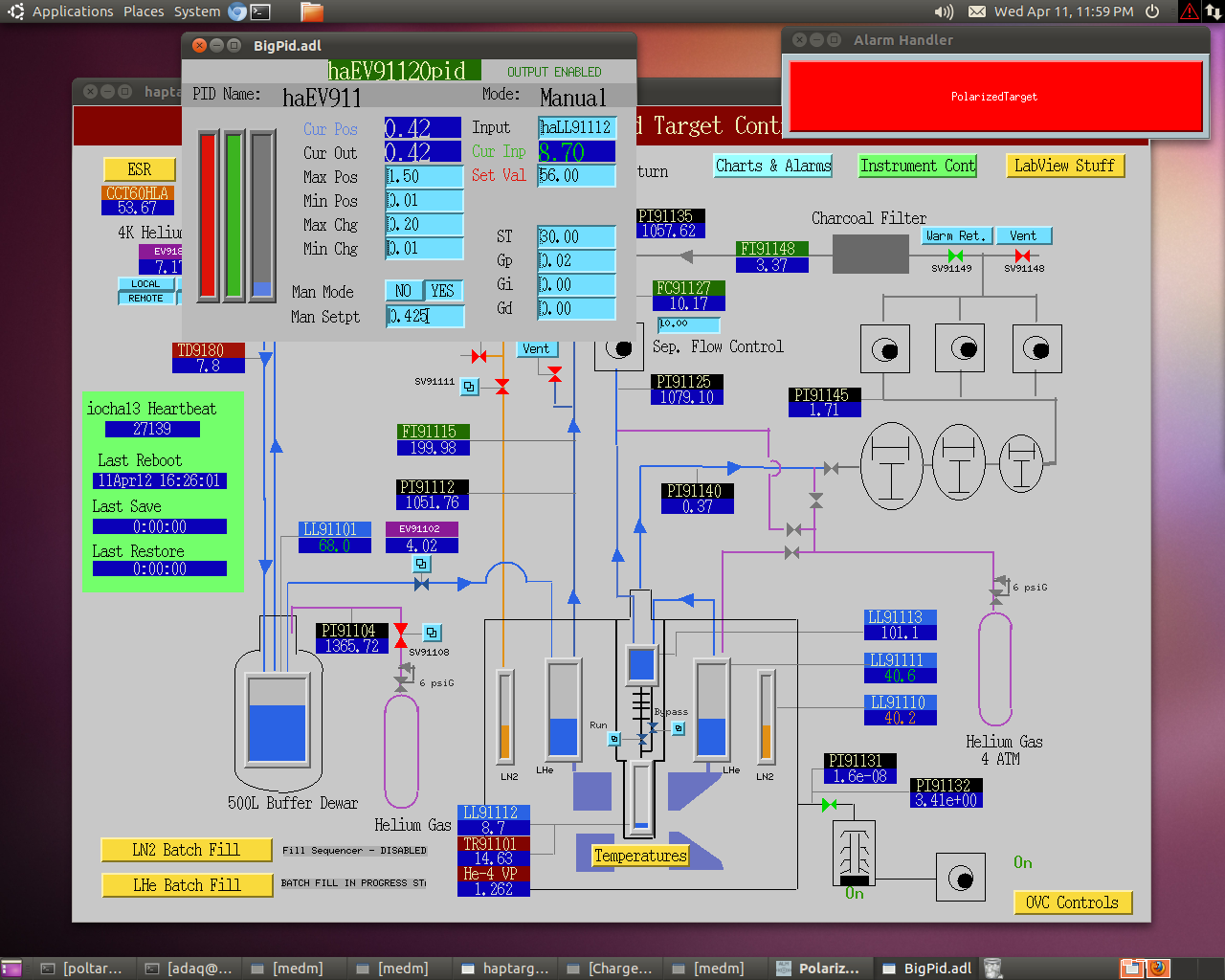Click the green bar gauge in BigPid
Screen dimensions: 1225x980
coord(234,217)
